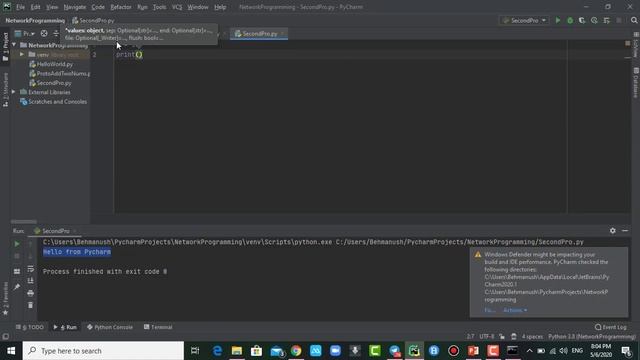Click the restore layout icon in Run panel
The height and width of the screenshot is (360, 640).
[17, 271]
